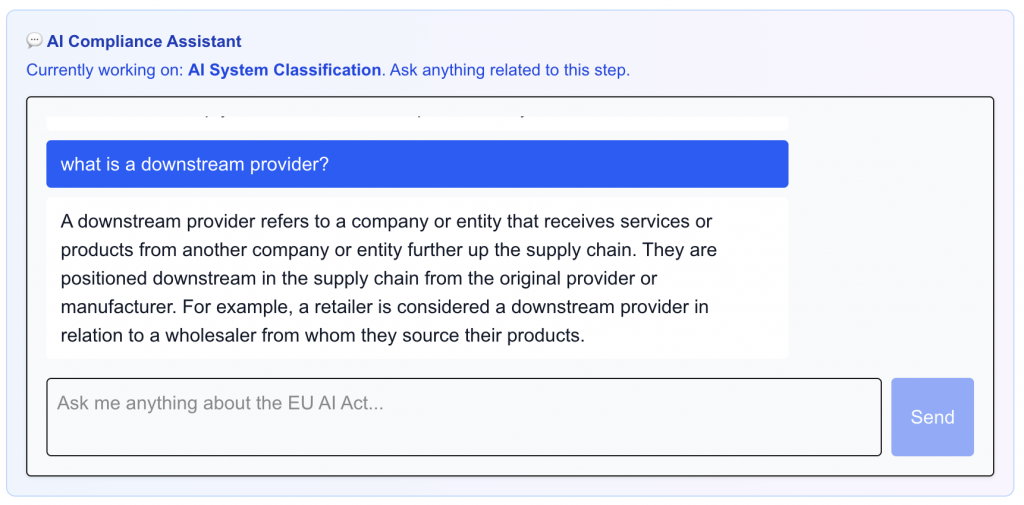Click the reply line starting 'products from another company'
This screenshot has height=505, width=1024.
388,249
